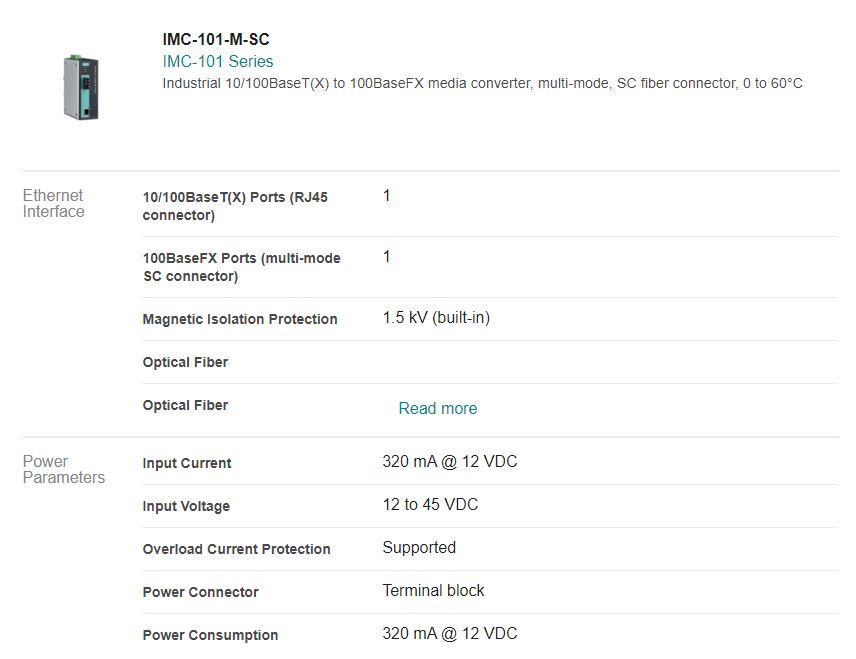This screenshot has height=659, width=856.
Task: Click the 1.5 kV (built-in) value
Action: (x=436, y=318)
